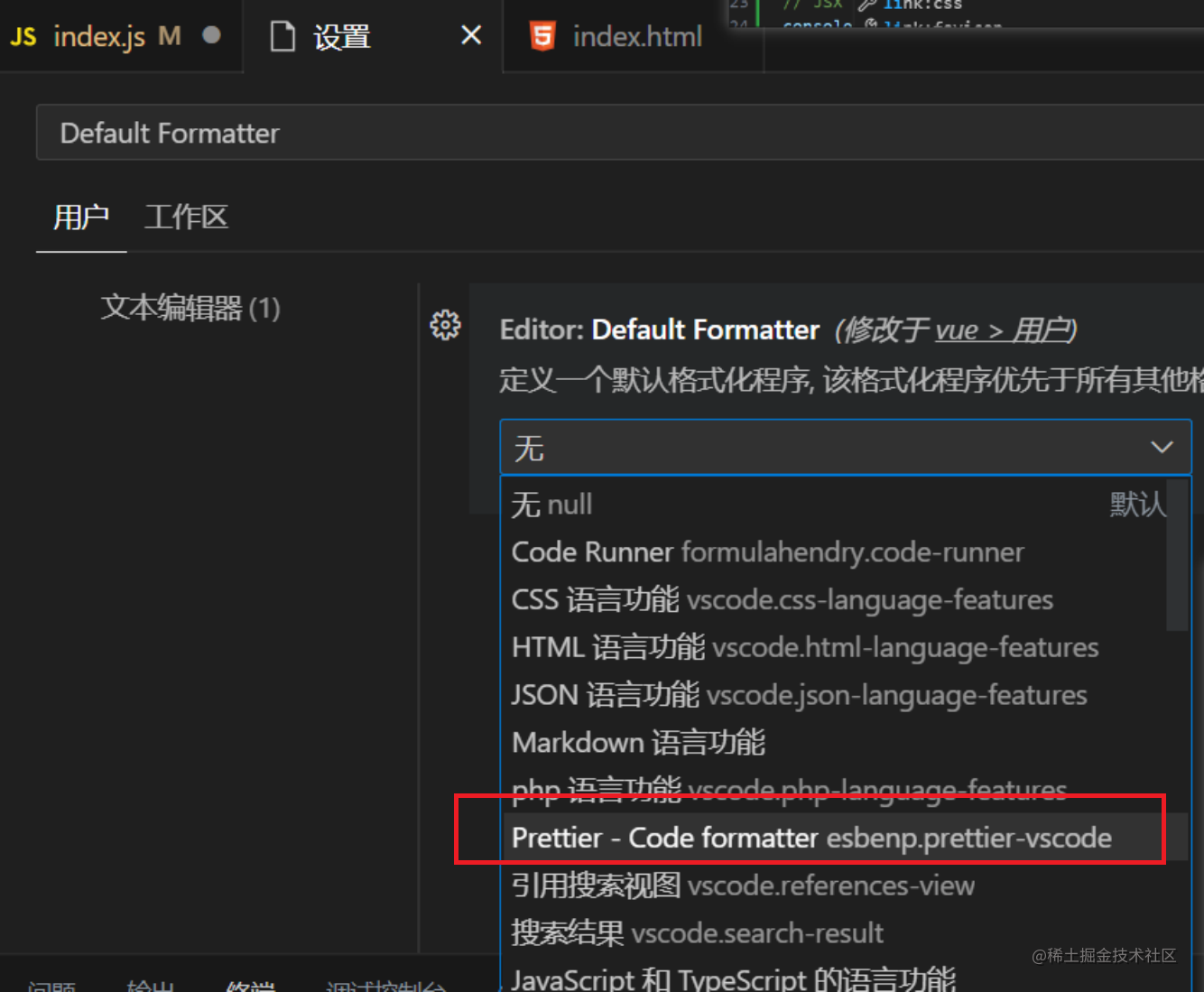Switch to the 设置 tab

coord(372,36)
